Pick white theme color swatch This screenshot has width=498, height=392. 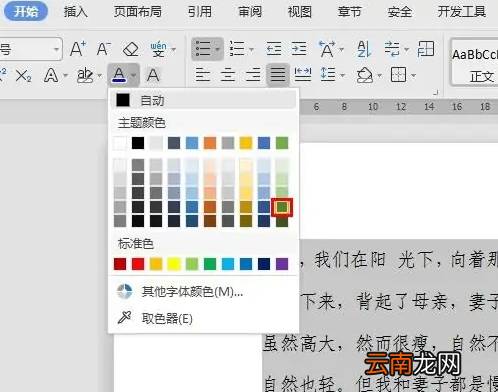pyautogui.click(x=120, y=143)
